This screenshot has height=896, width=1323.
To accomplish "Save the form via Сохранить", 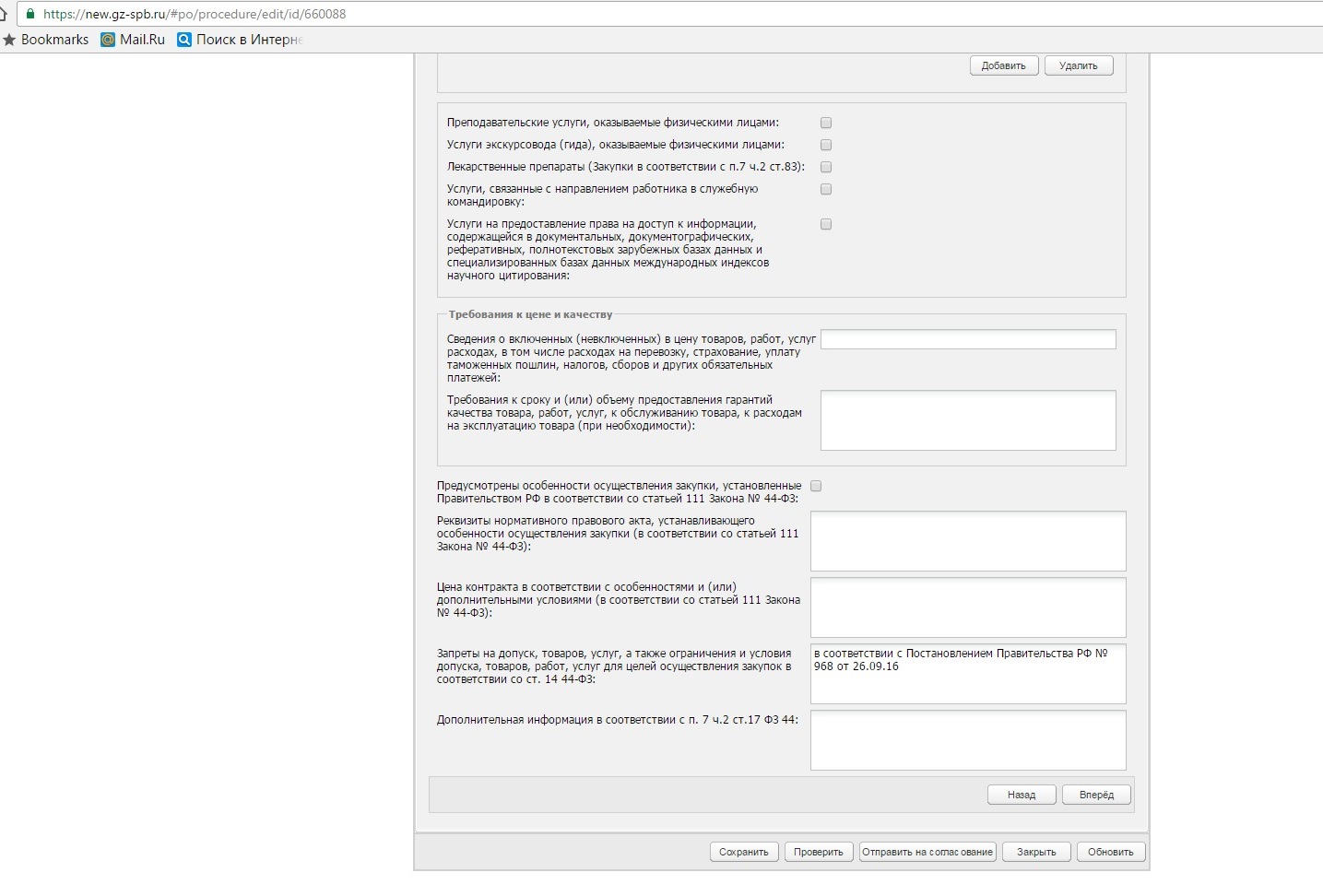I will click(744, 852).
